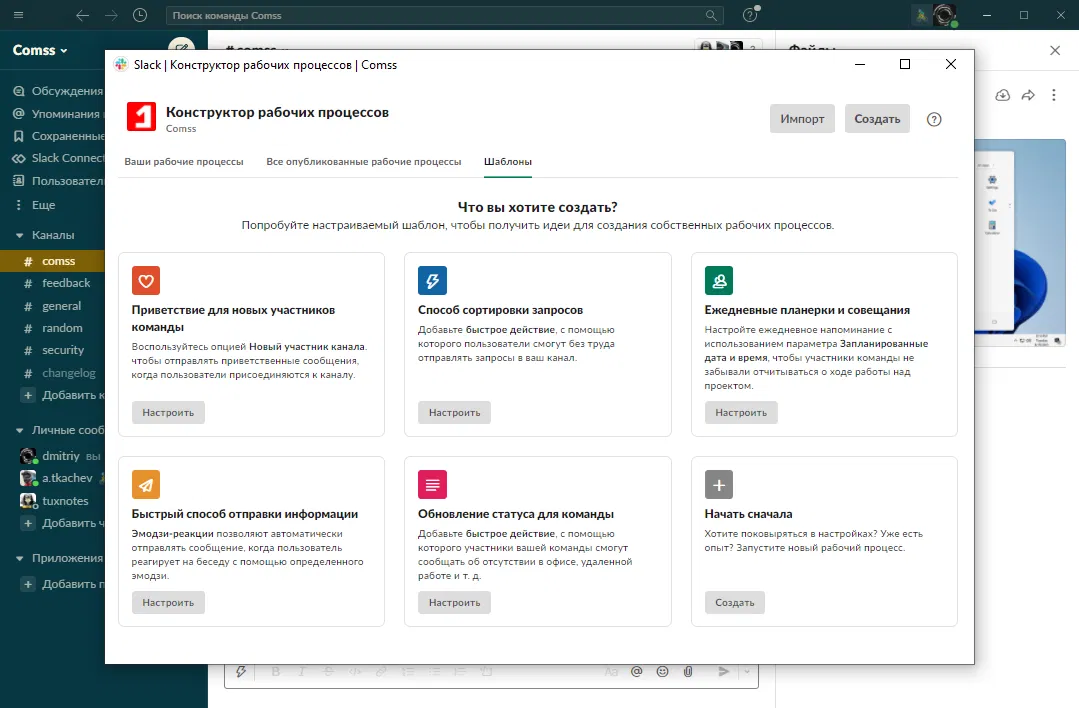Open Slack Connect in sidebar

tap(58, 158)
